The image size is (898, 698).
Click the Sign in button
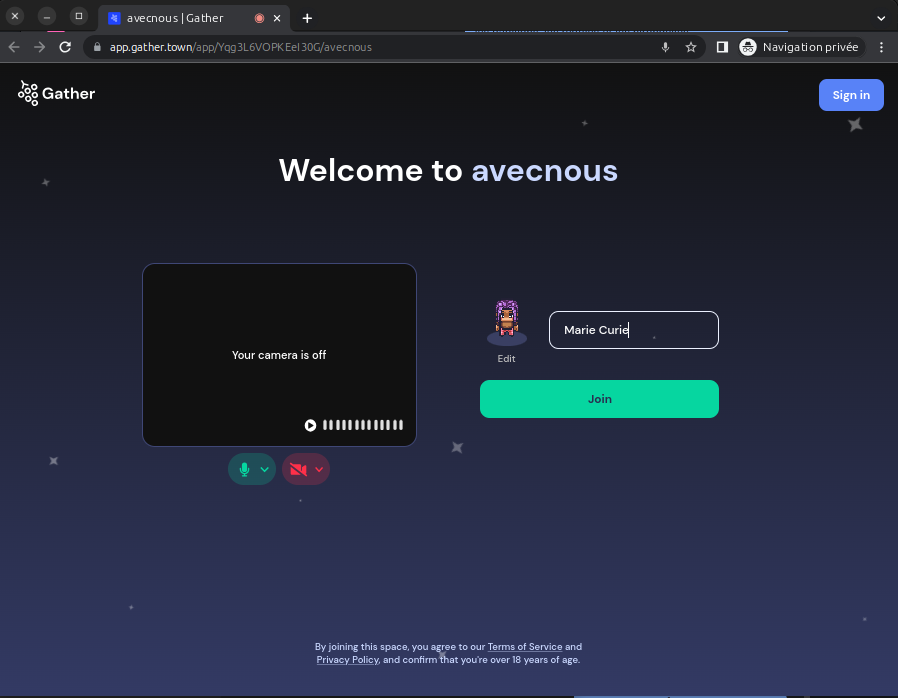[x=850, y=95]
